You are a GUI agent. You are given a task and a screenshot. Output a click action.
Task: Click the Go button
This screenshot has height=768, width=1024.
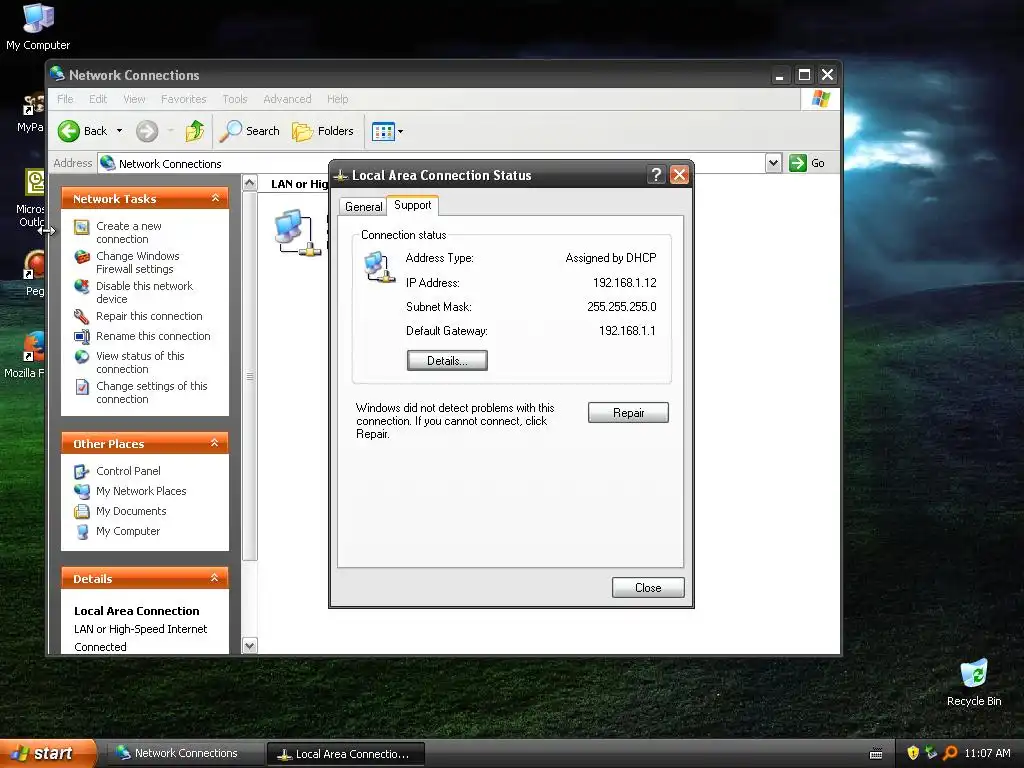(807, 163)
